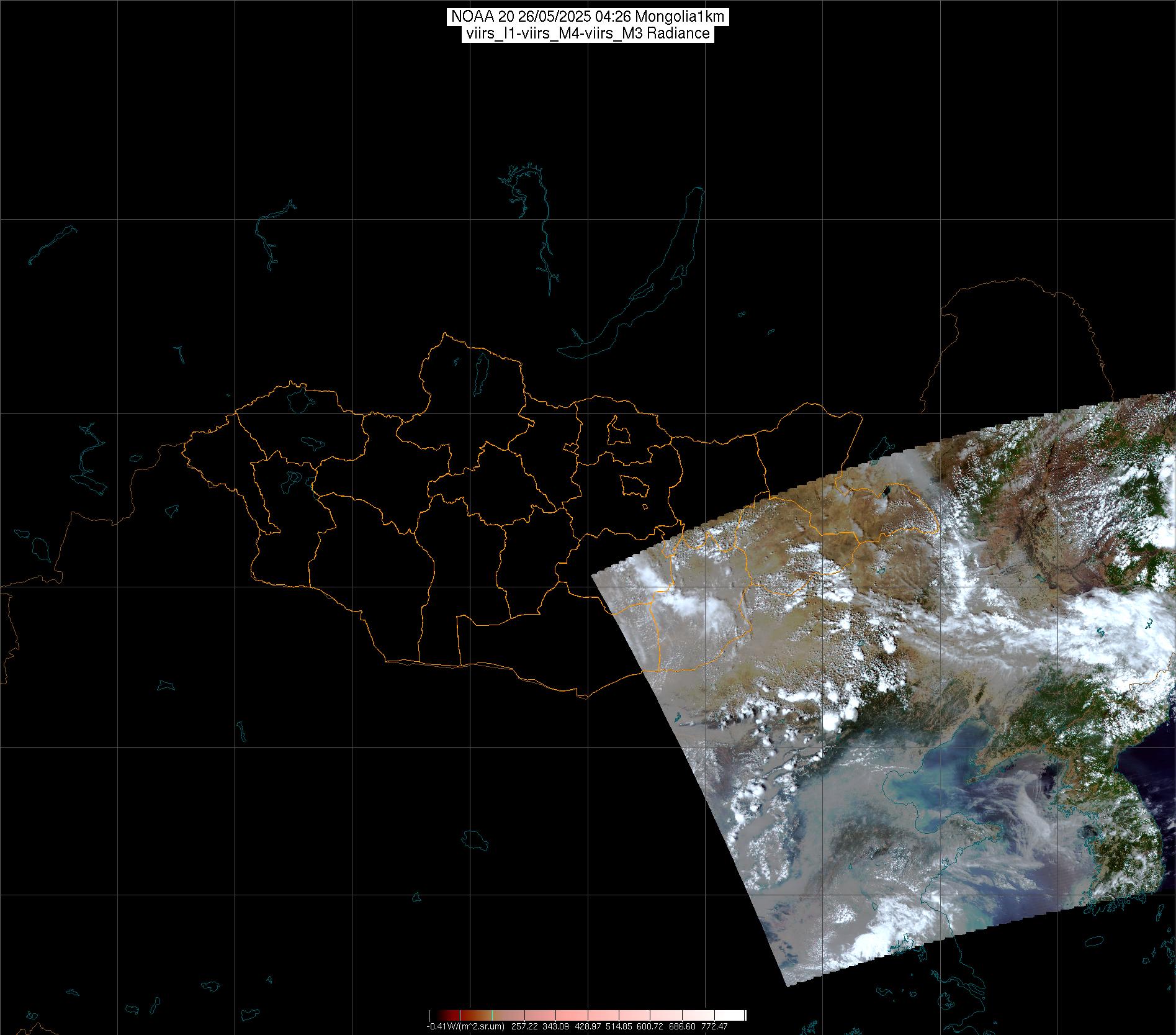1176x1035 pixels.
Task: Select the 257.22 colorbar value label
Action: tap(524, 1026)
